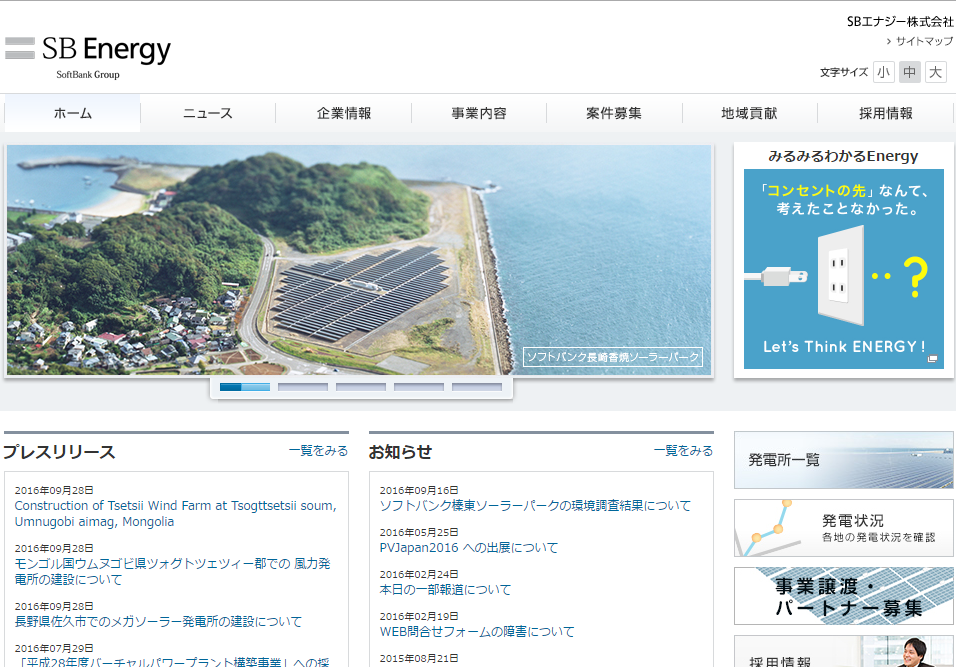This screenshot has width=956, height=667.
Task: Open the 発電所一覧 banner
Action: pos(844,460)
